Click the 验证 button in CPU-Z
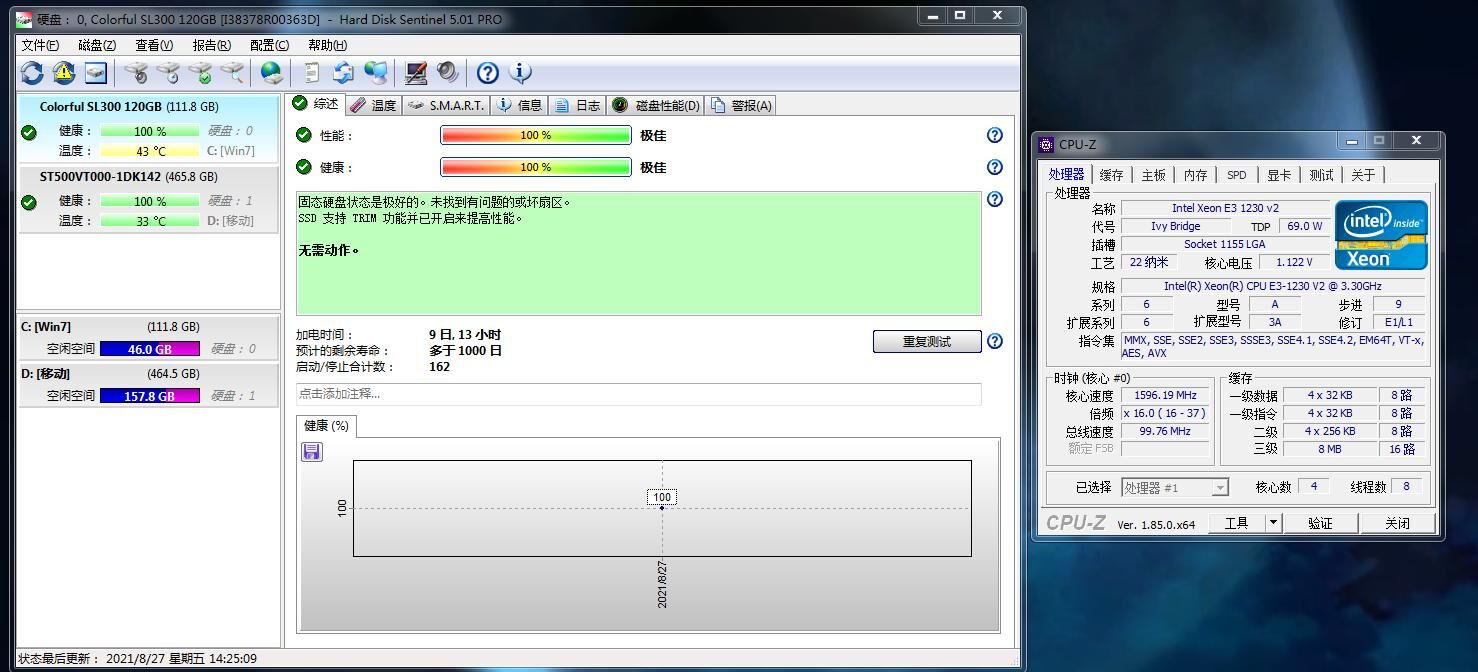Screen dimensions: 1478x672 1320,523
